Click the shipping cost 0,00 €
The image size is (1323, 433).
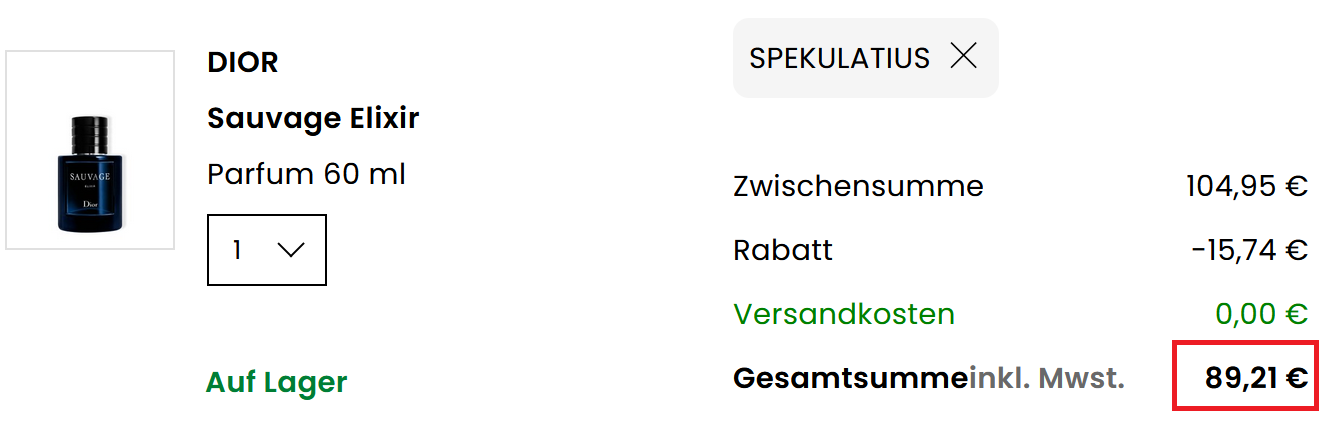[x=1261, y=314]
